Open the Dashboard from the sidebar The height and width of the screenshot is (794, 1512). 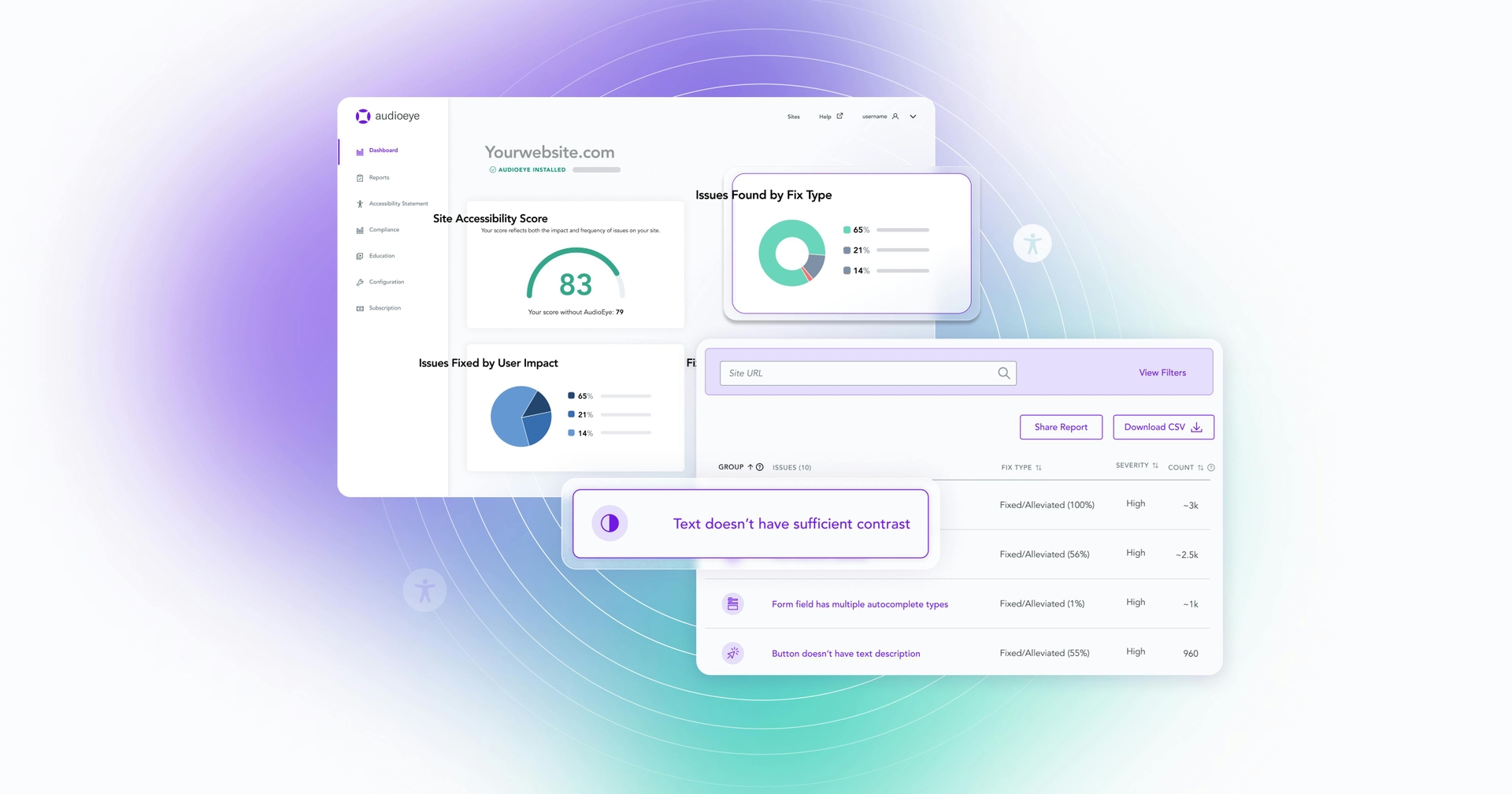tap(383, 150)
